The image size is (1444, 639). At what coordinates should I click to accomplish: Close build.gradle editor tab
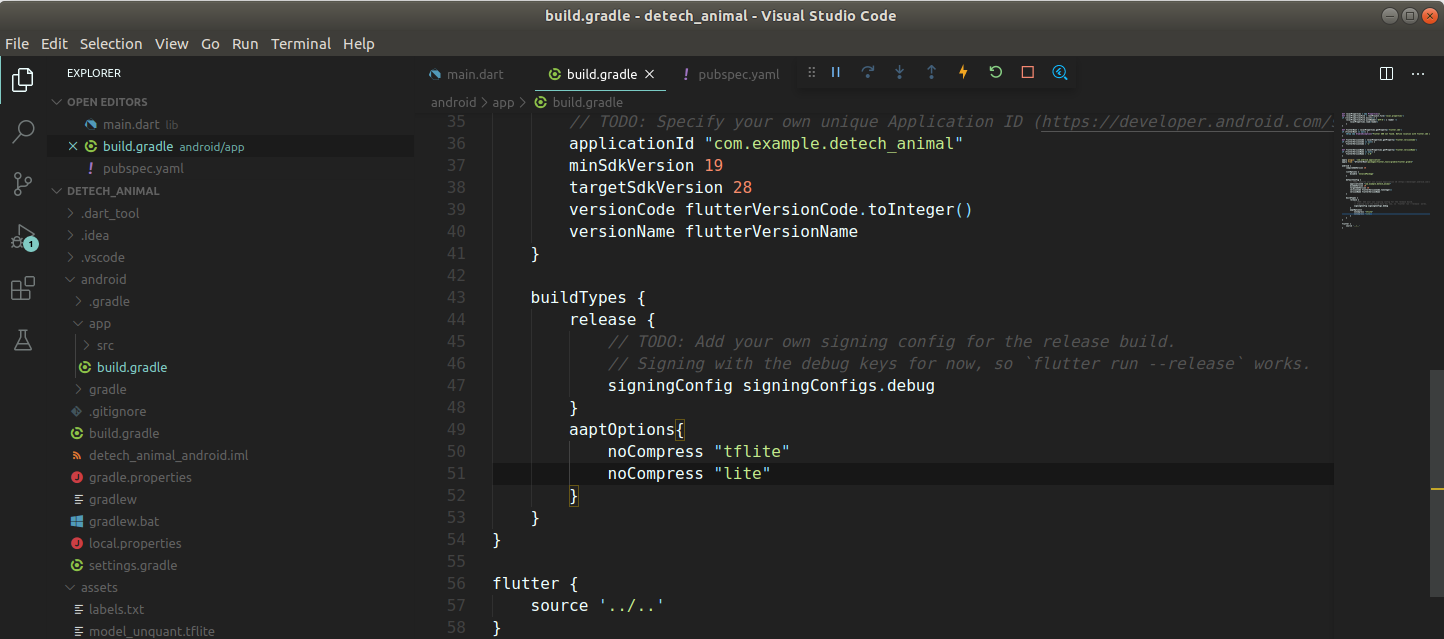[649, 74]
